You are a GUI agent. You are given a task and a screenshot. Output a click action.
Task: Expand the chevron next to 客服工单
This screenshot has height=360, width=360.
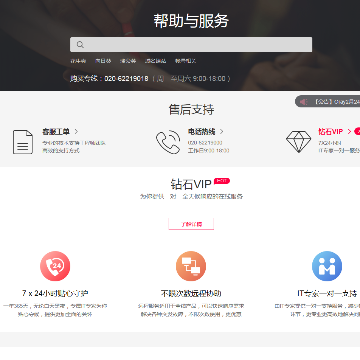(76, 132)
